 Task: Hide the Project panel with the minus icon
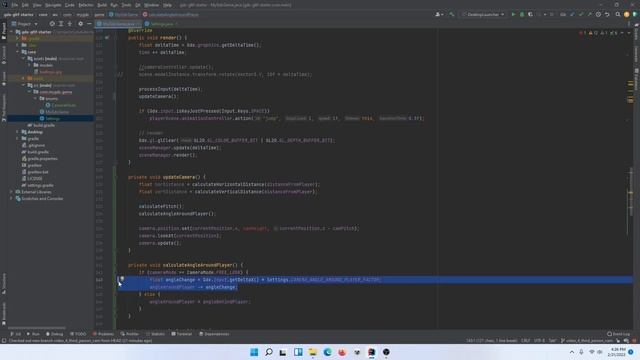pos(89,24)
